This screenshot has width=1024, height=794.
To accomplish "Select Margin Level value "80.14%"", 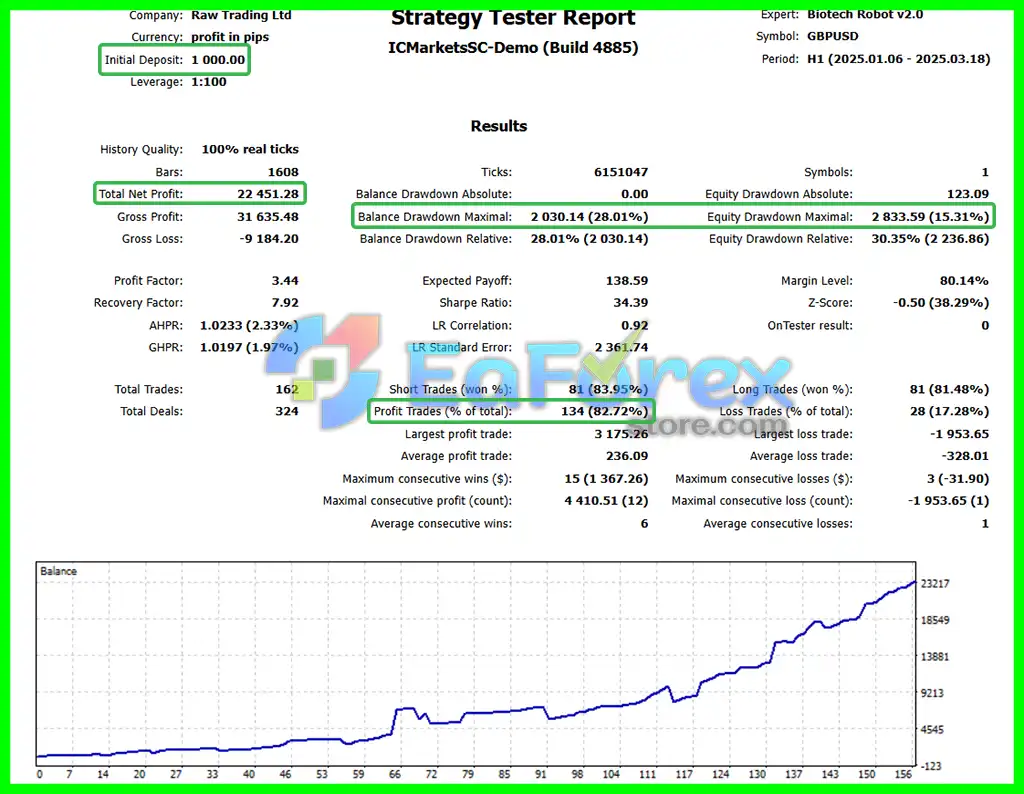I will click(965, 281).
